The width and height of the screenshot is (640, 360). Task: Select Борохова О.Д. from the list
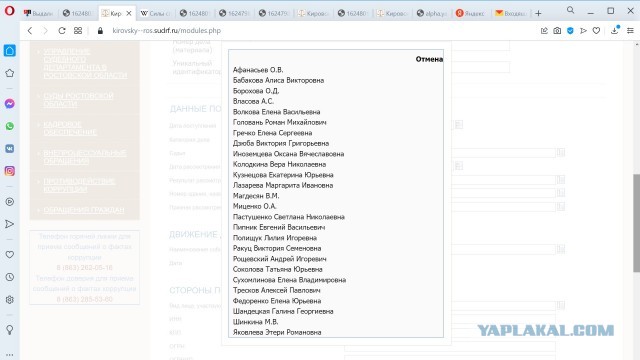(x=256, y=91)
